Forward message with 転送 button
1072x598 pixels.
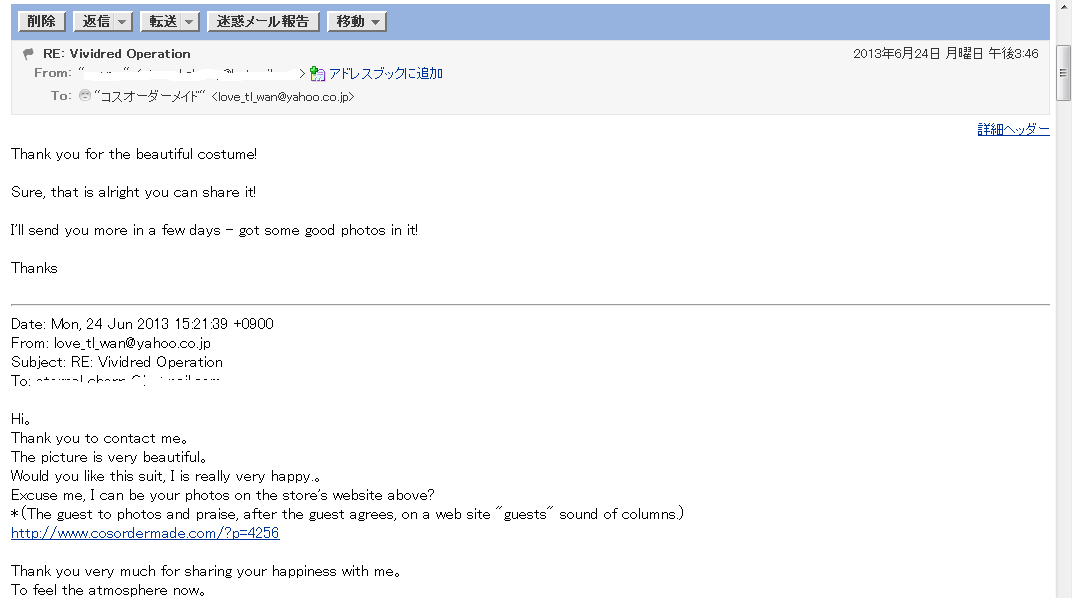[163, 21]
